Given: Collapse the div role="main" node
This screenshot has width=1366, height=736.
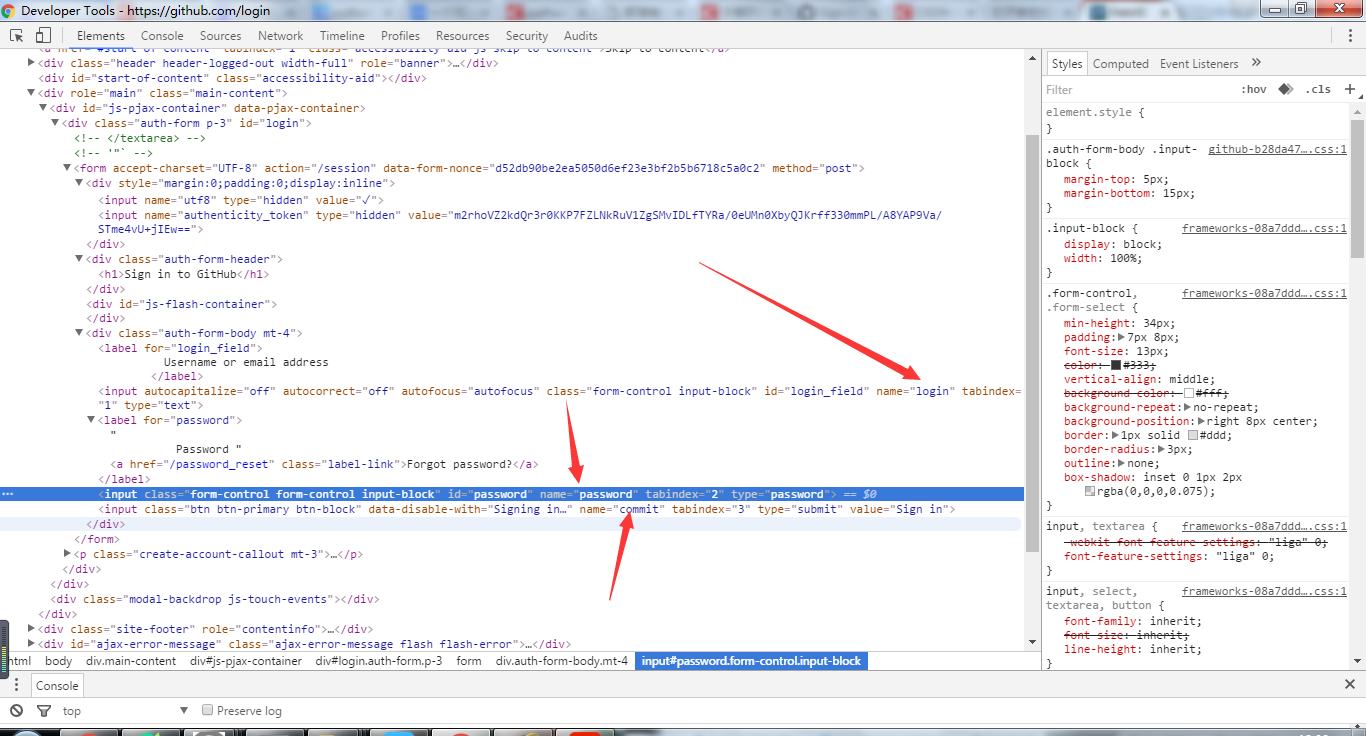Looking at the screenshot, I should coord(32,93).
